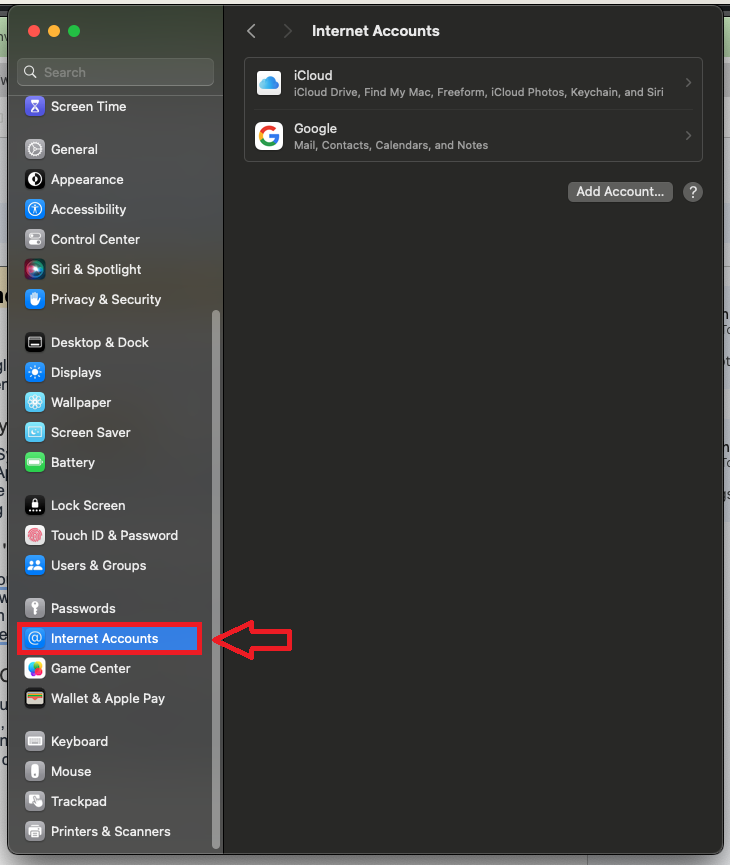Click the Mouse icon
Screen dimensions: 730x865
35,771
